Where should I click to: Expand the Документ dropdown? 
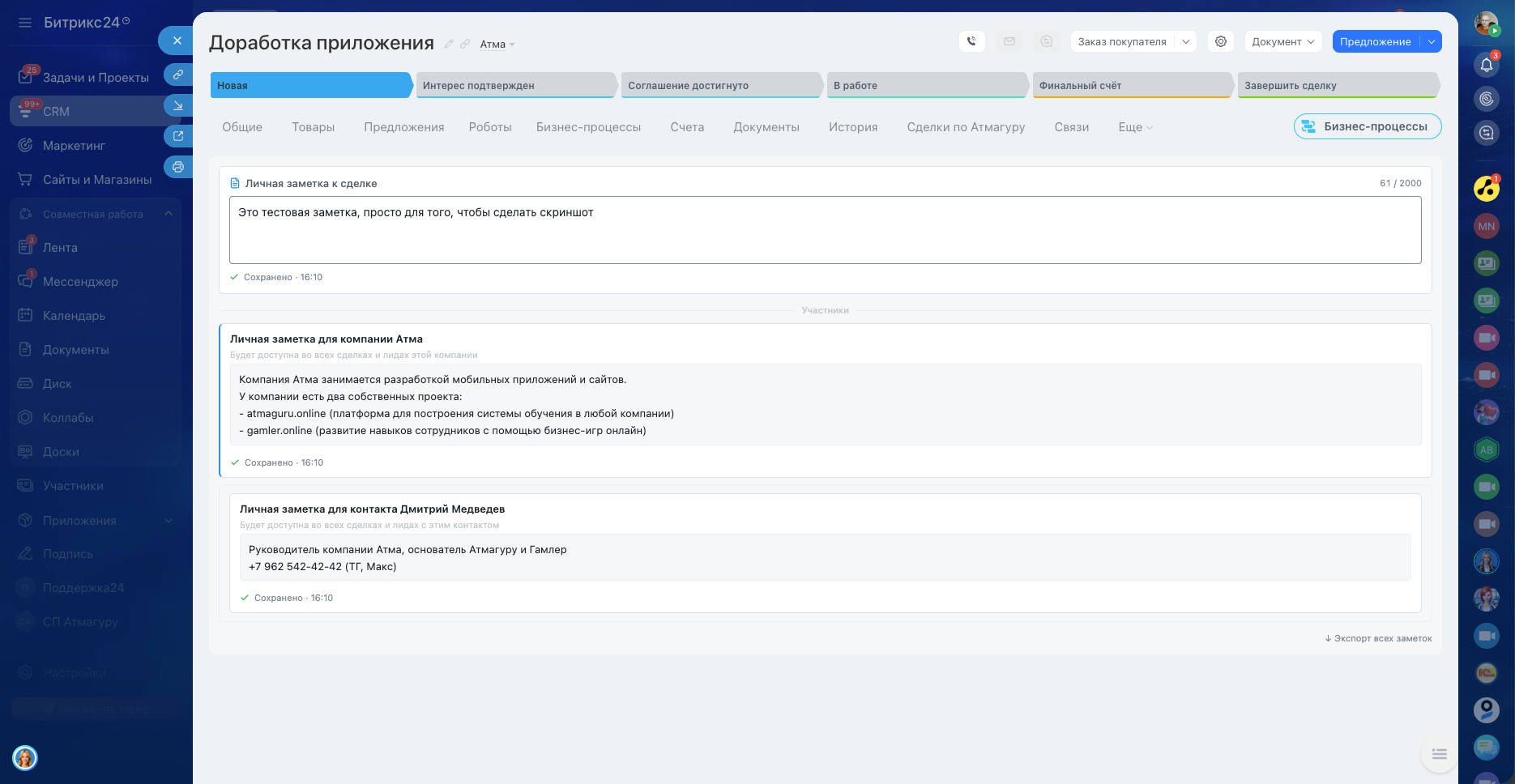pos(1282,41)
